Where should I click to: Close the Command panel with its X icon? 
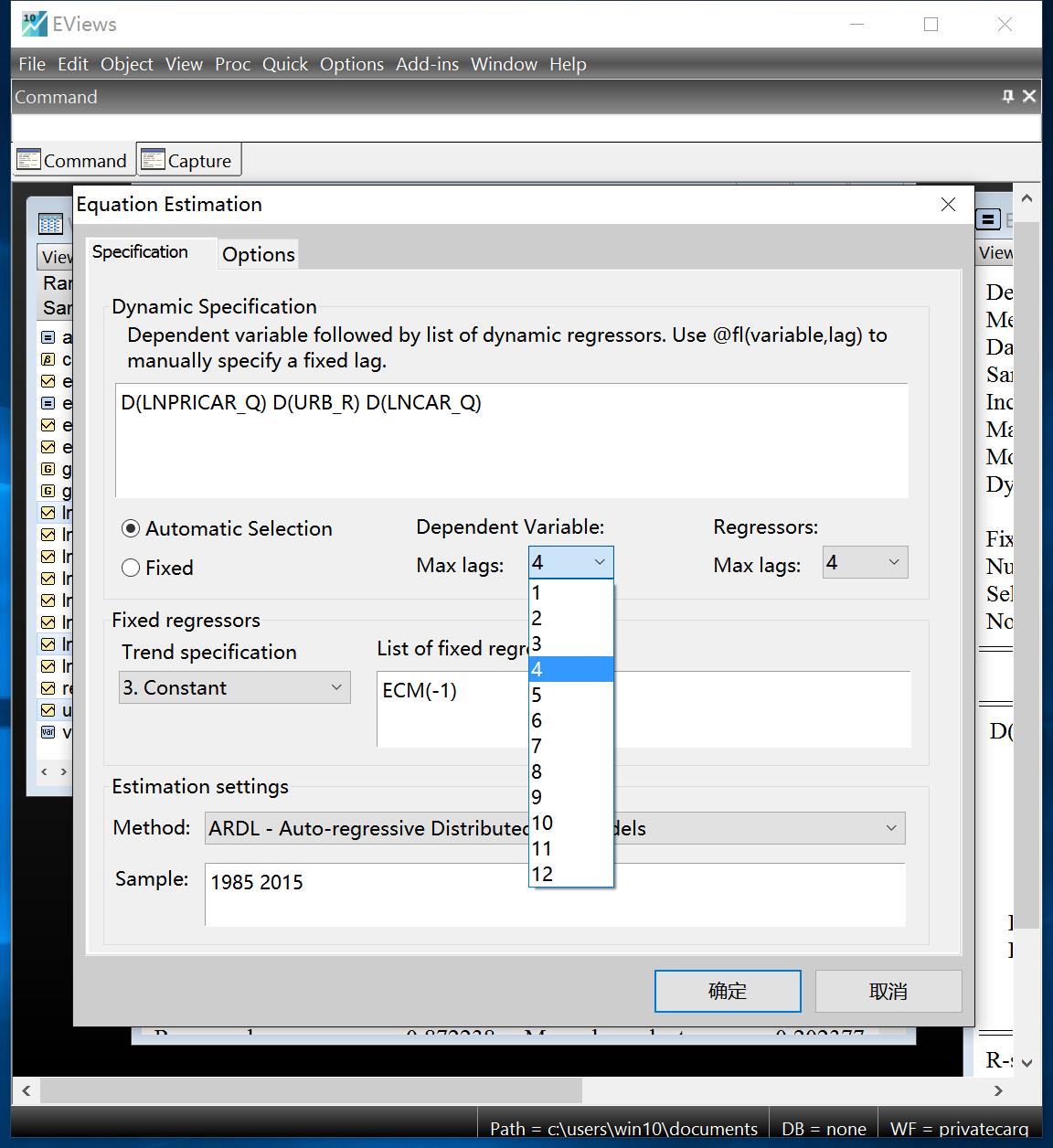pos(1029,96)
